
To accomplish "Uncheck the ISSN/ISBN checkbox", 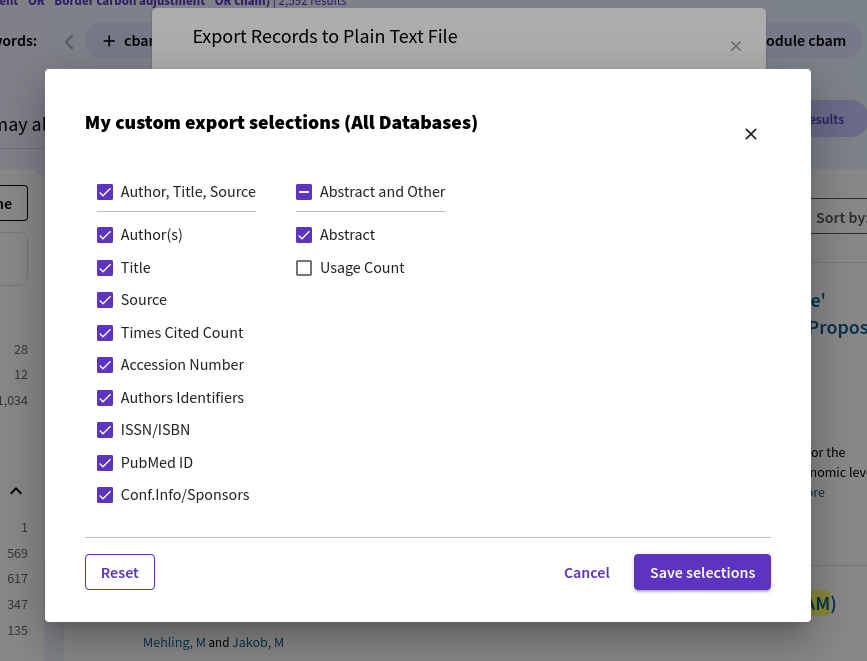I will tap(105, 430).
